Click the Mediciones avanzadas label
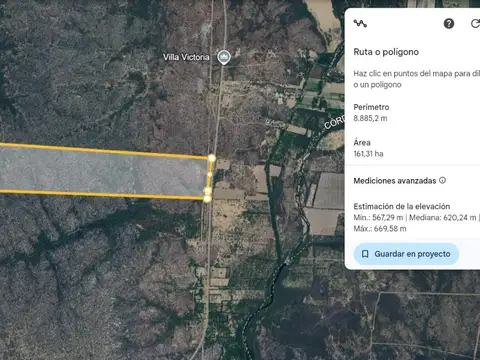 [x=395, y=181]
